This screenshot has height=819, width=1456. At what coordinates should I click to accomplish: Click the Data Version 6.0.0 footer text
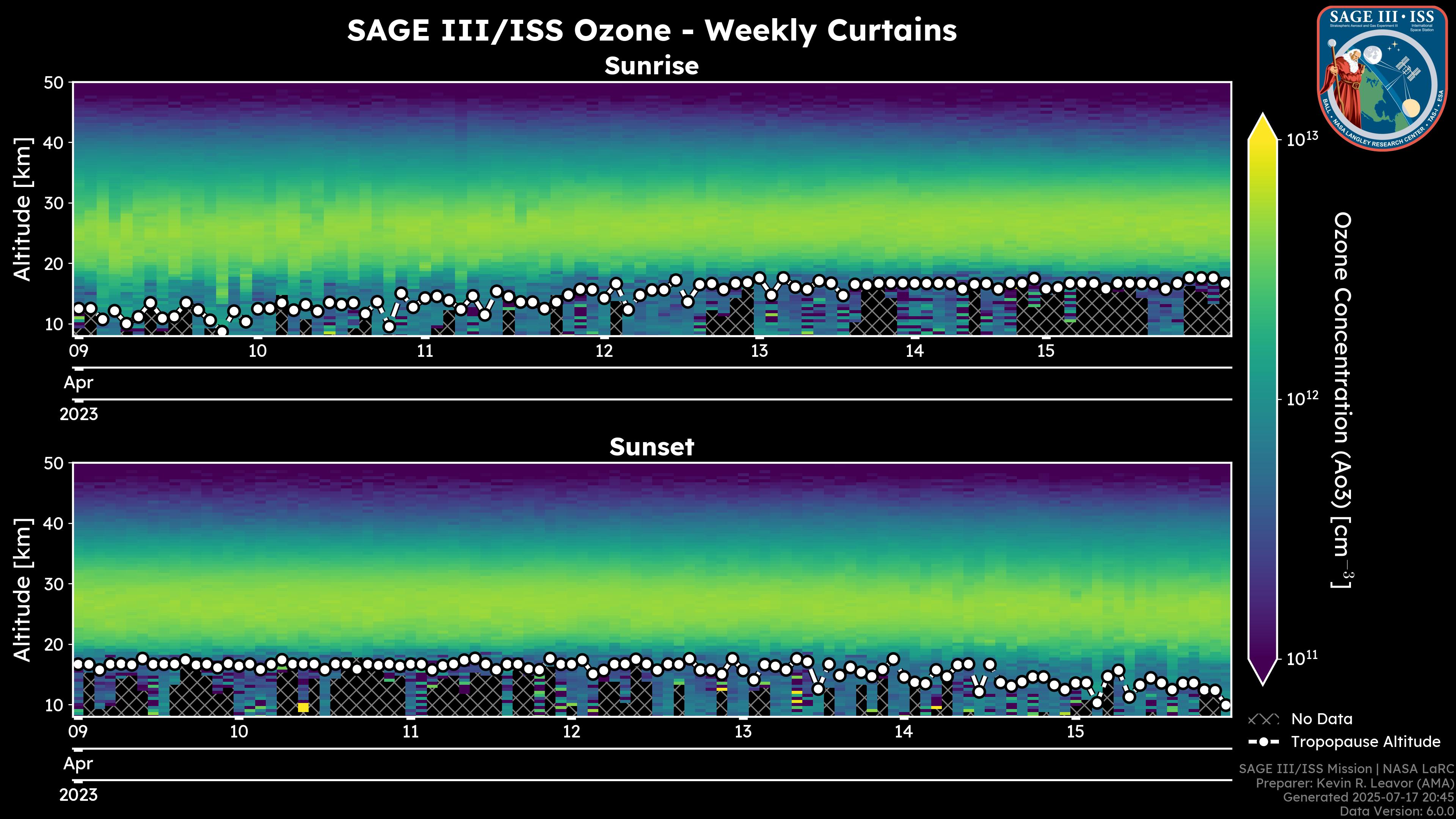(x=1397, y=811)
